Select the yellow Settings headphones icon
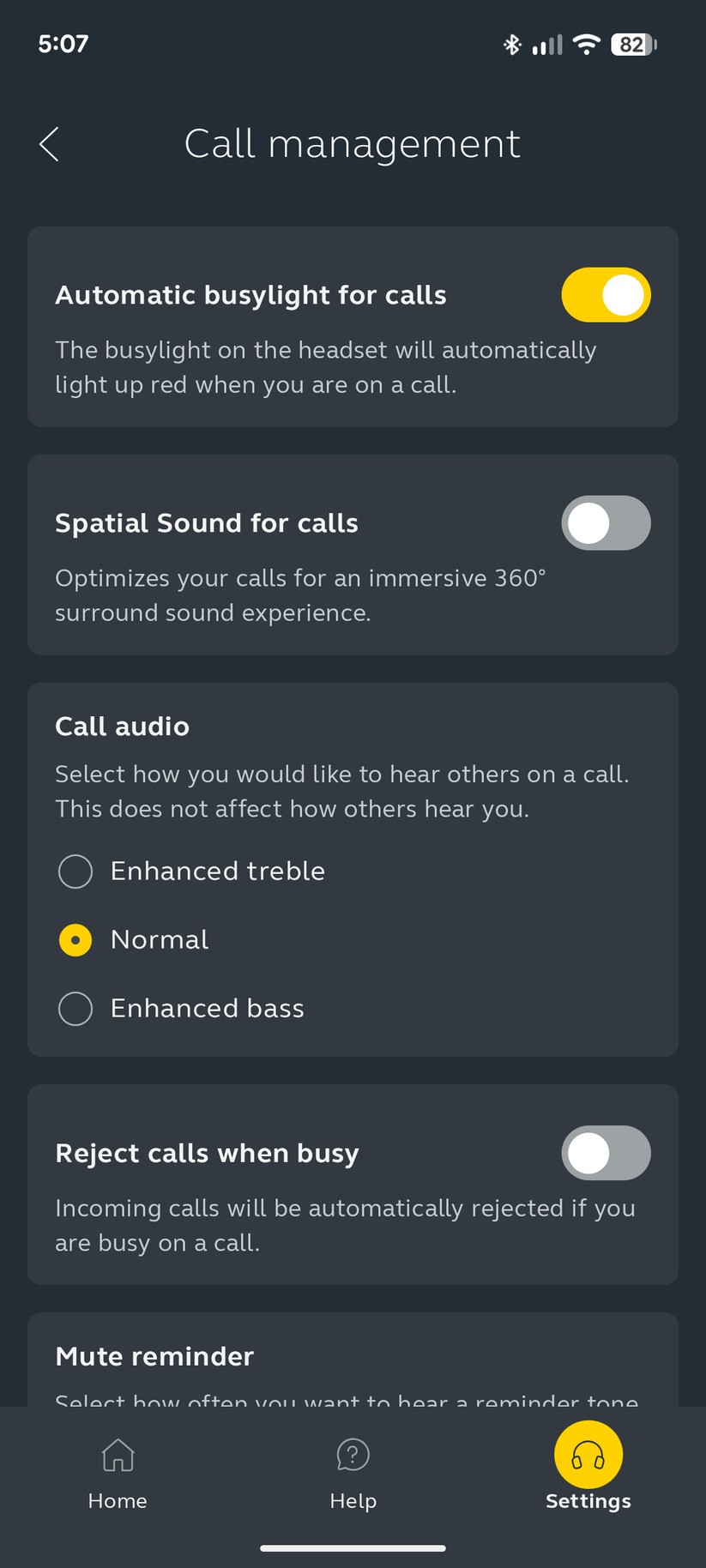This screenshot has height=1568, width=706. (x=588, y=1456)
